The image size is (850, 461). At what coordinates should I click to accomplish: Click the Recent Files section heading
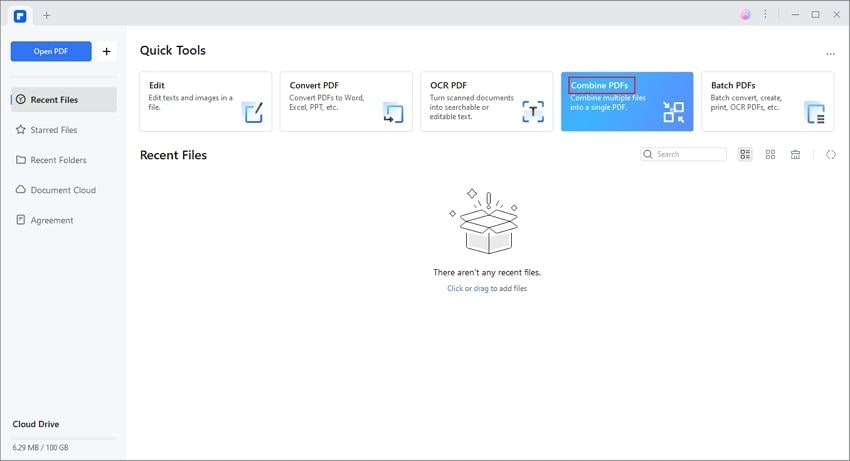[173, 155]
